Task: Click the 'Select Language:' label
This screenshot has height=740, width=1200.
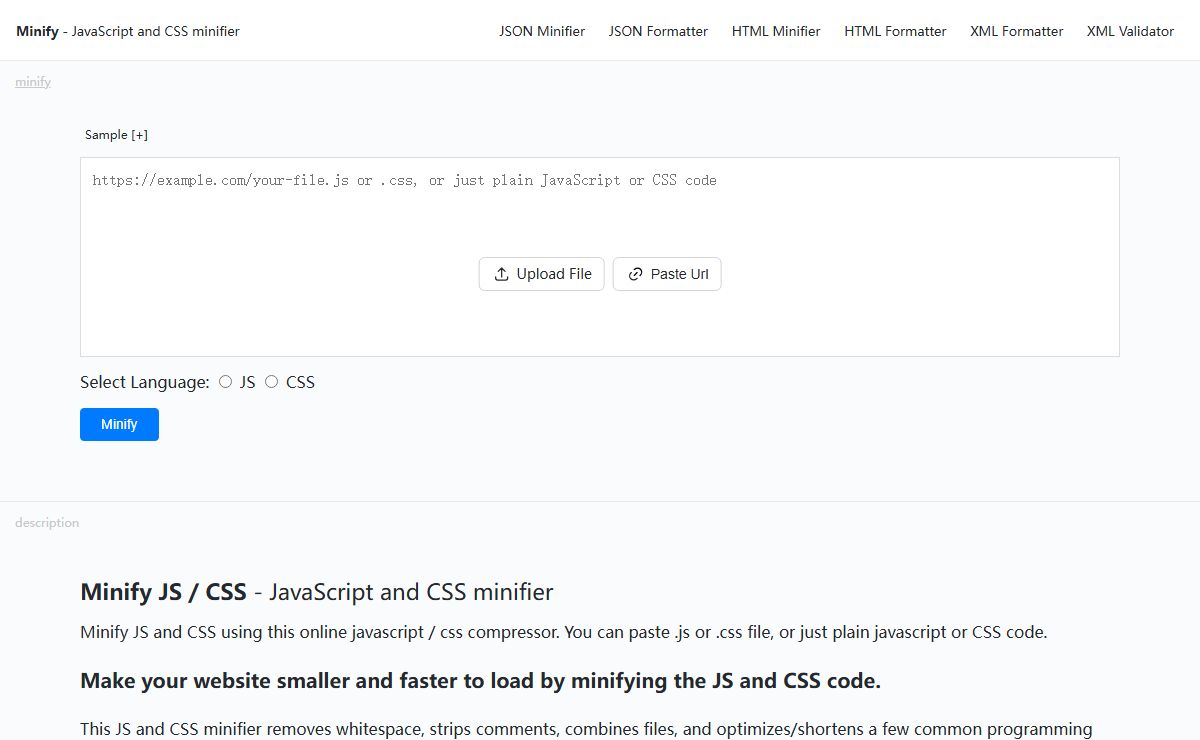Action: pyautogui.click(x=145, y=382)
